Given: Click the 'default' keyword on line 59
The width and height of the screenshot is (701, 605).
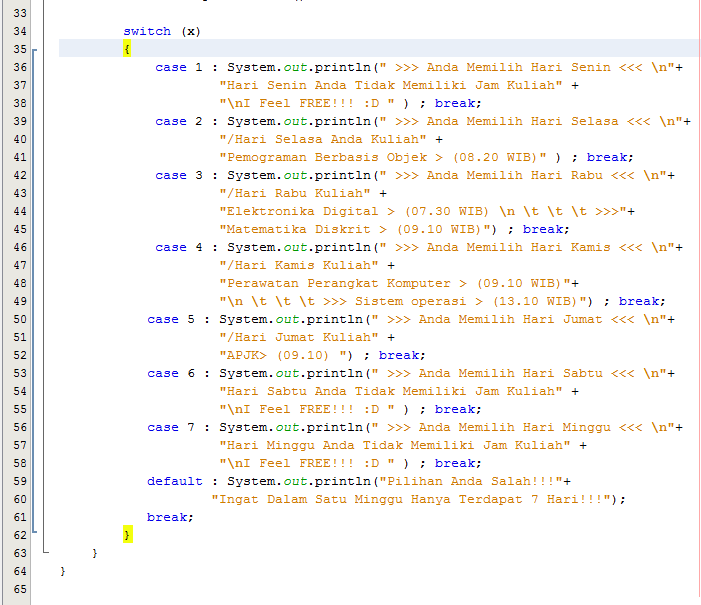Looking at the screenshot, I should (175, 482).
